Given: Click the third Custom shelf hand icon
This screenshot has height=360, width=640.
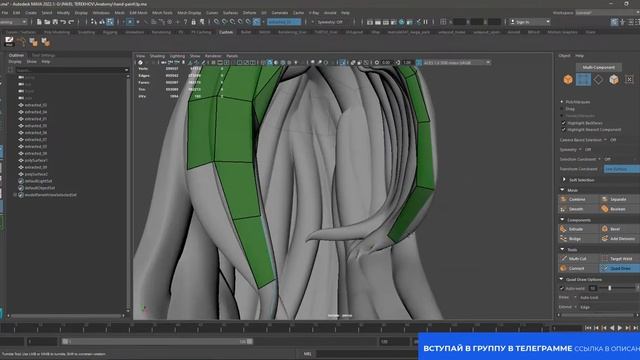Looking at the screenshot, I should (33, 42).
